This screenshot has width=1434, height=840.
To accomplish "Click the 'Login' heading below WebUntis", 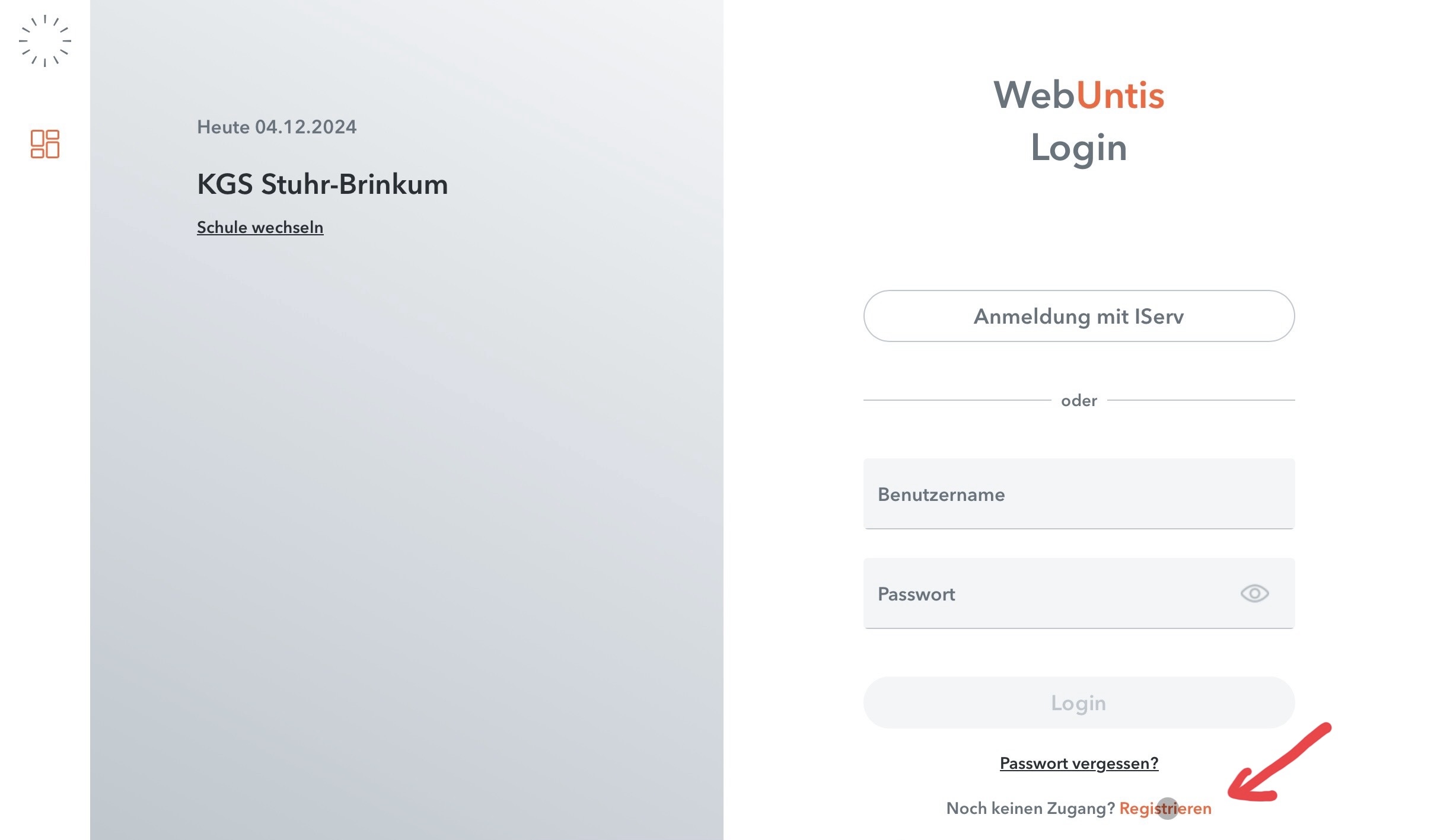I will tap(1079, 148).
